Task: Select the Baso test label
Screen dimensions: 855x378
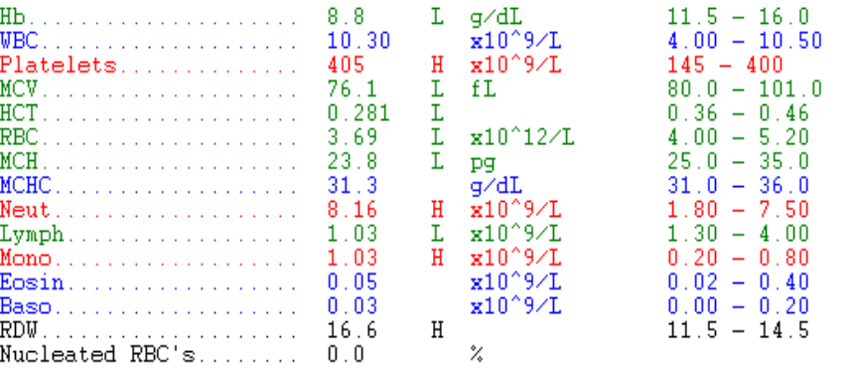Action: point(26,306)
